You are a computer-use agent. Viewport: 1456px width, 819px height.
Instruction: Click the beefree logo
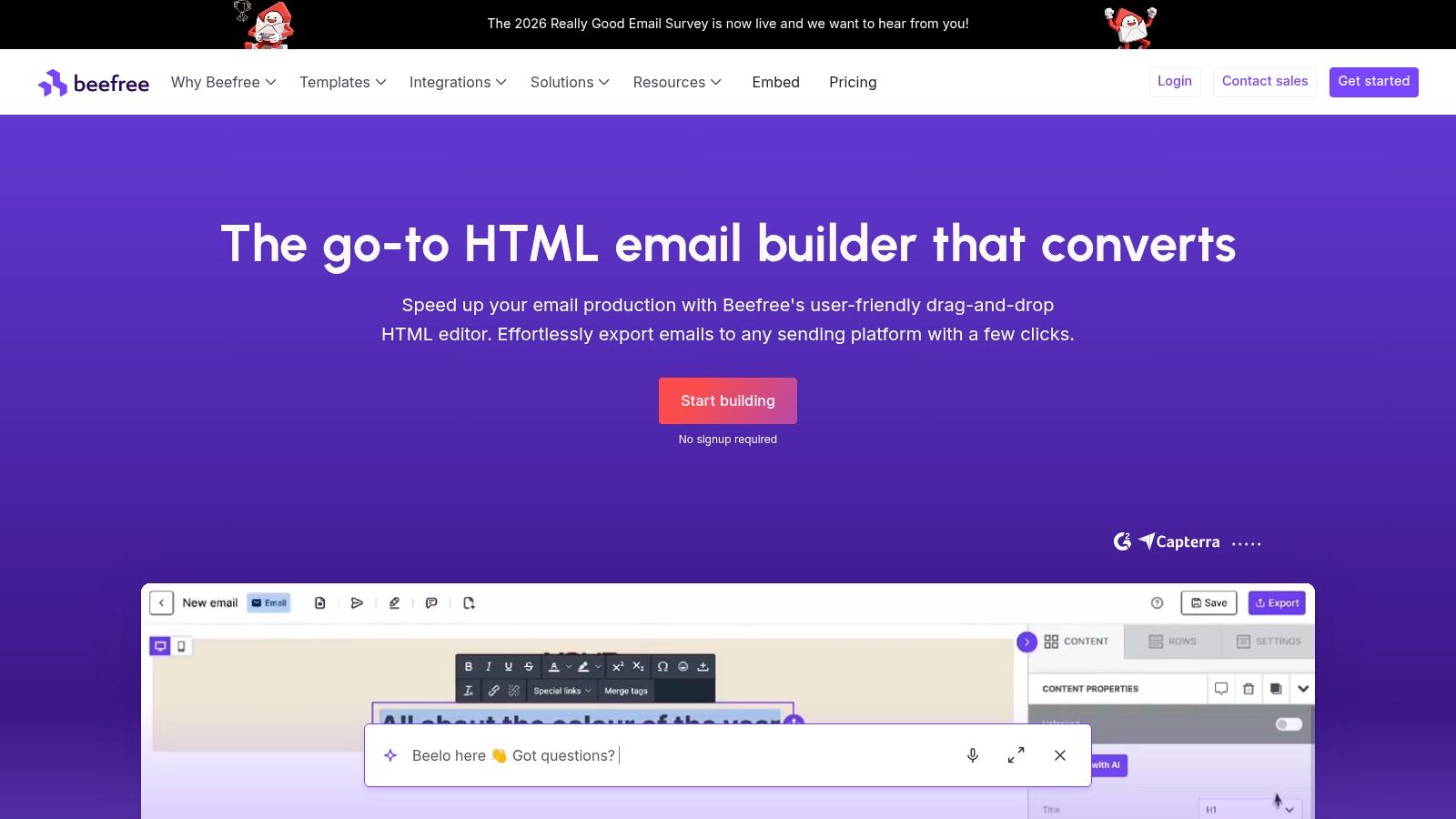point(94,83)
